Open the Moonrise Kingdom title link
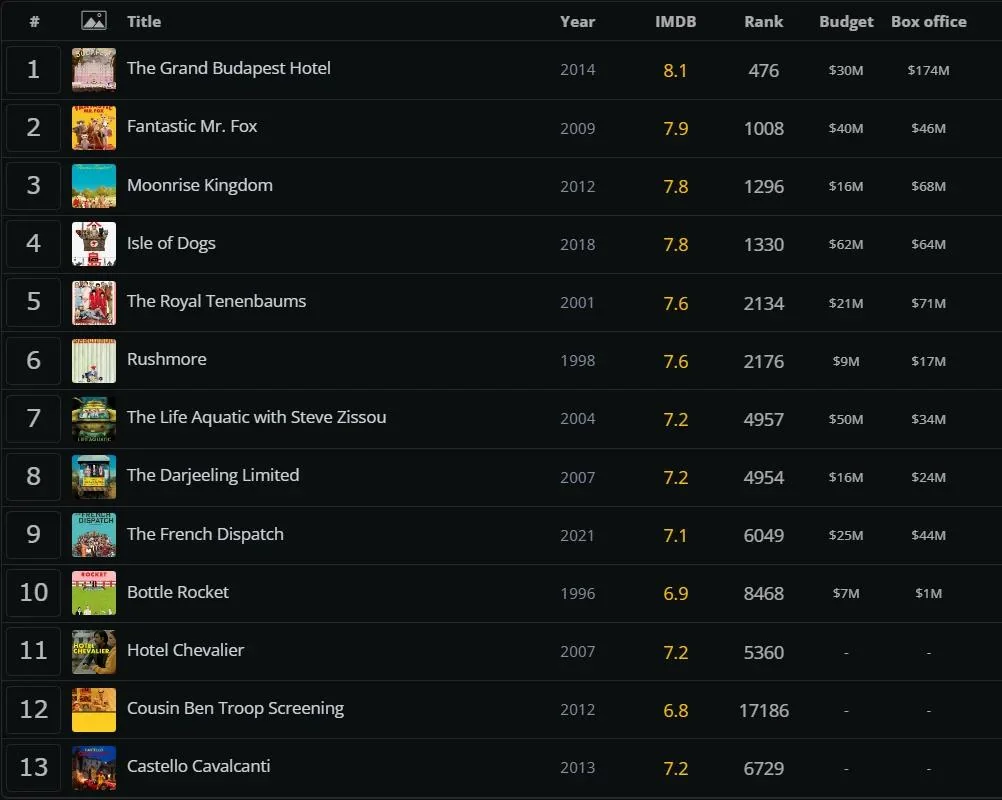This screenshot has height=800, width=1002. click(x=199, y=185)
